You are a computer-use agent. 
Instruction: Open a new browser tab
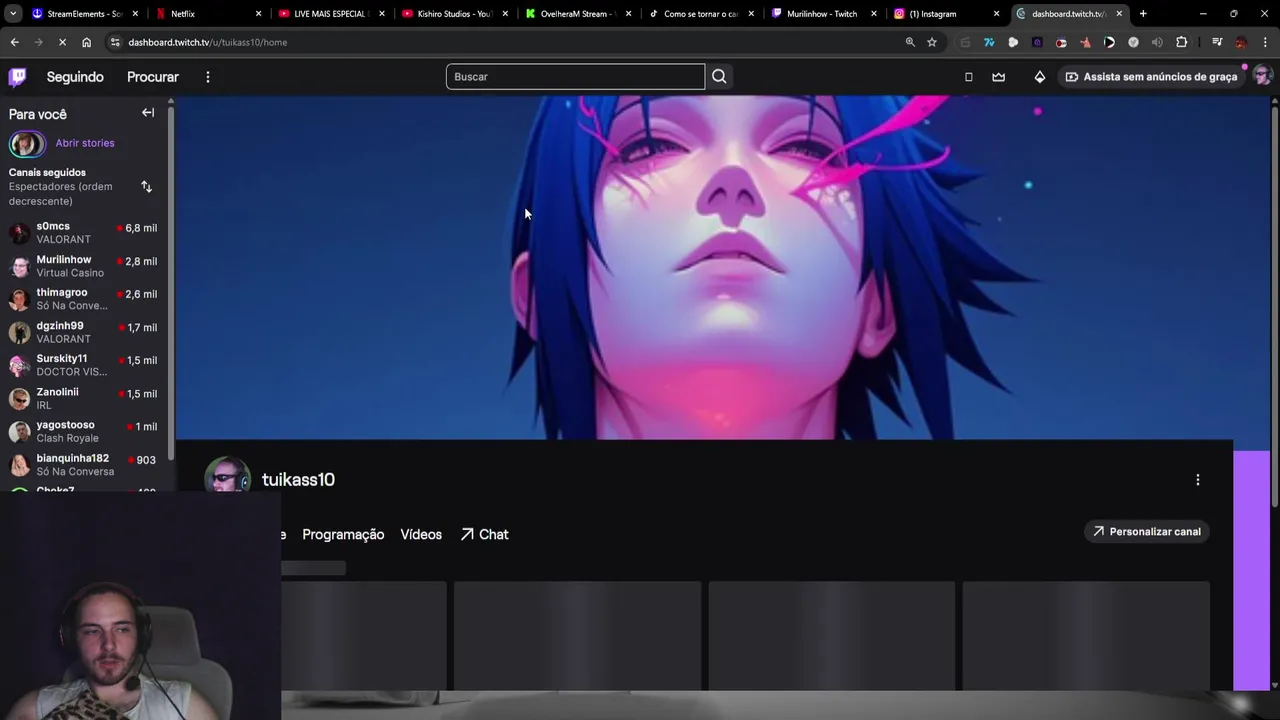pyautogui.click(x=1143, y=14)
